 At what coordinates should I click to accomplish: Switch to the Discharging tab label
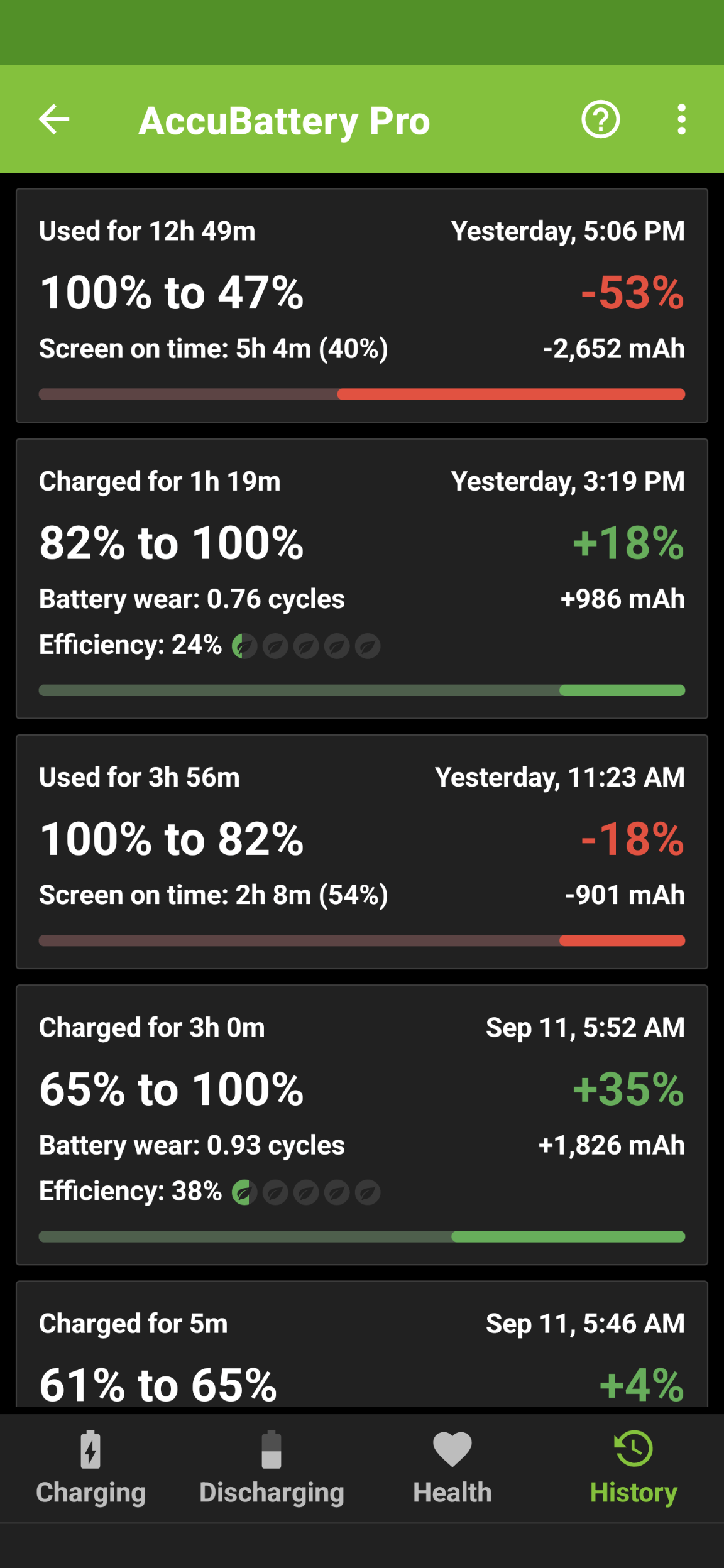(x=271, y=1493)
